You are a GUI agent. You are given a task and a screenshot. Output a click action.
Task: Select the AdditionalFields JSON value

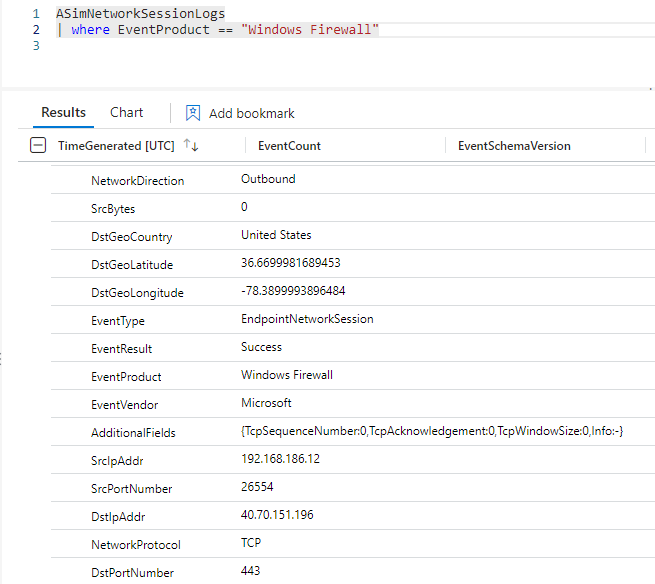point(432,432)
